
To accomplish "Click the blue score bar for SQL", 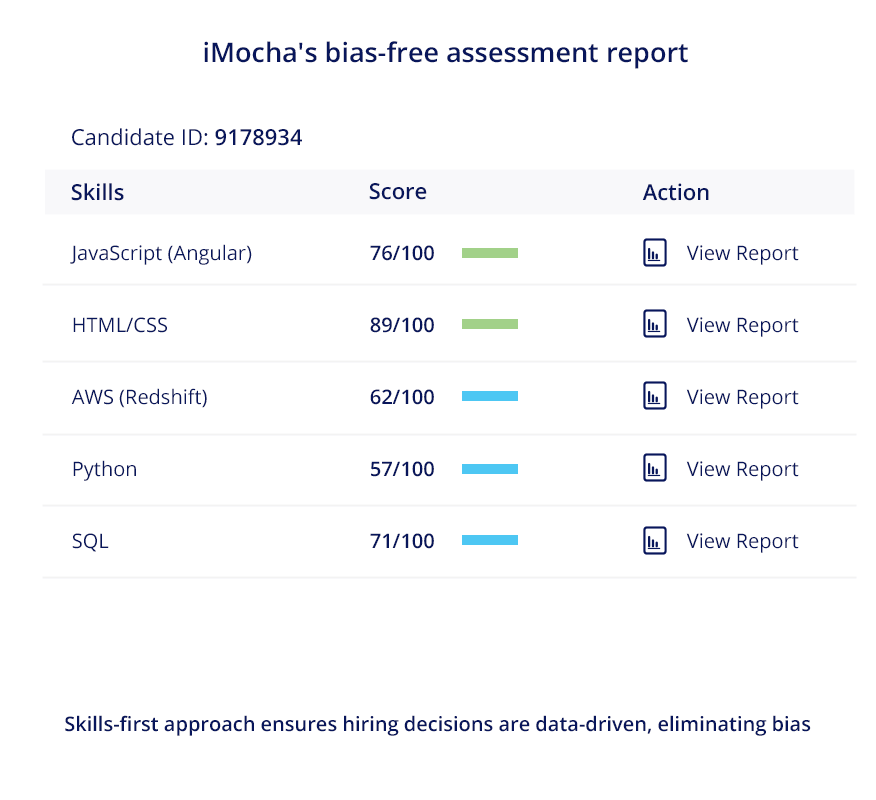I will (x=490, y=540).
